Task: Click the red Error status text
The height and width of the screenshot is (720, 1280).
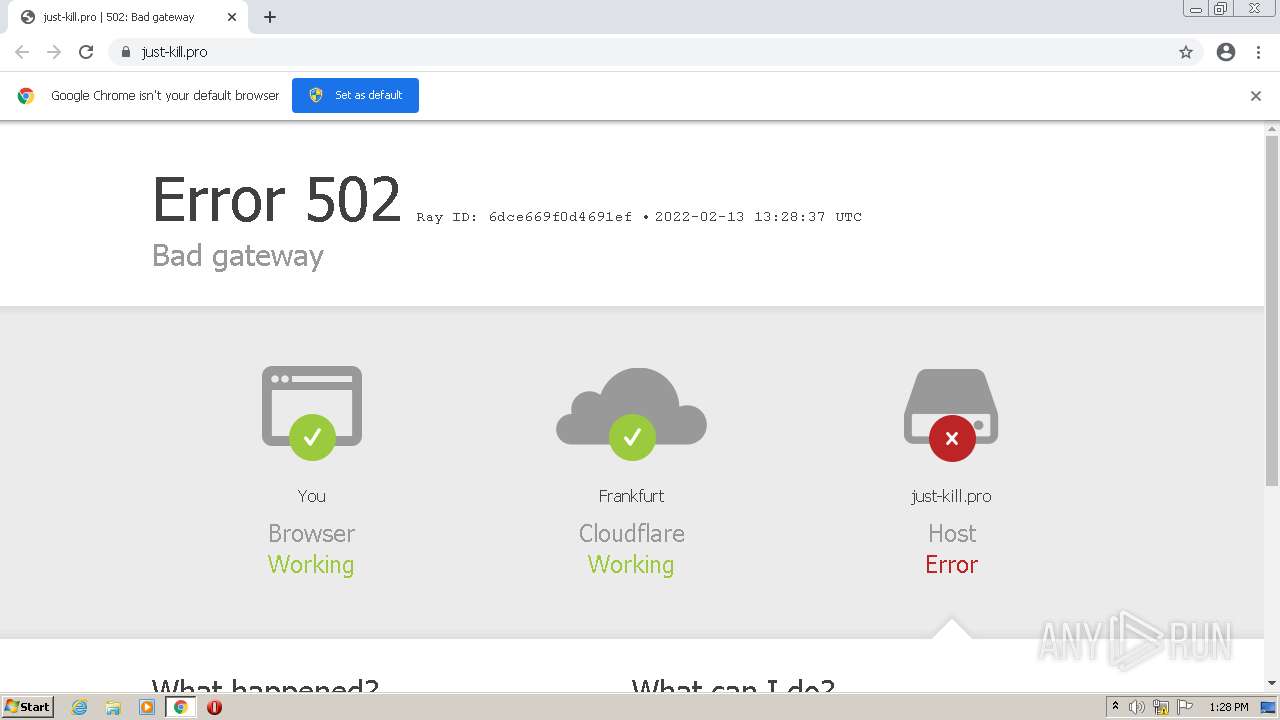Action: coord(951,565)
